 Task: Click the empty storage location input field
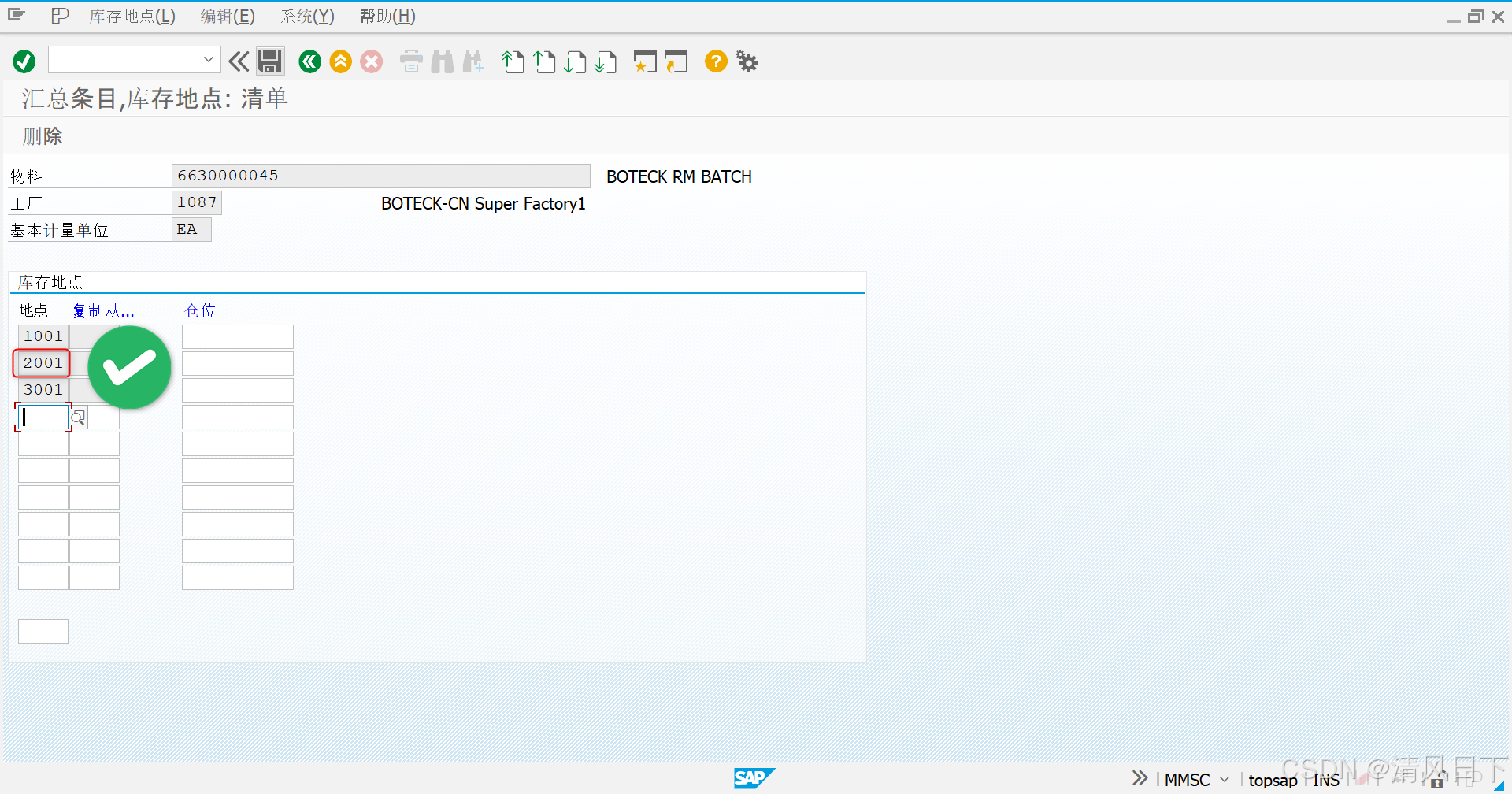tap(43, 417)
